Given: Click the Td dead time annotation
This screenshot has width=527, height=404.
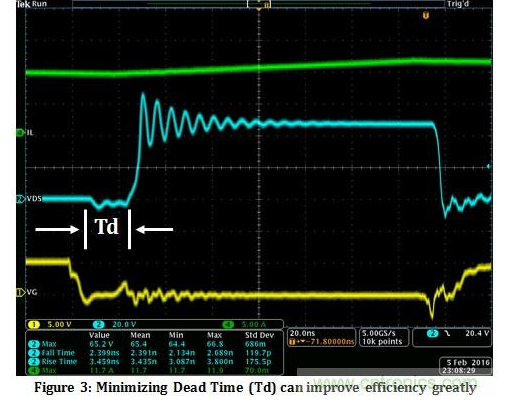Looking at the screenshot, I should click(x=107, y=227).
